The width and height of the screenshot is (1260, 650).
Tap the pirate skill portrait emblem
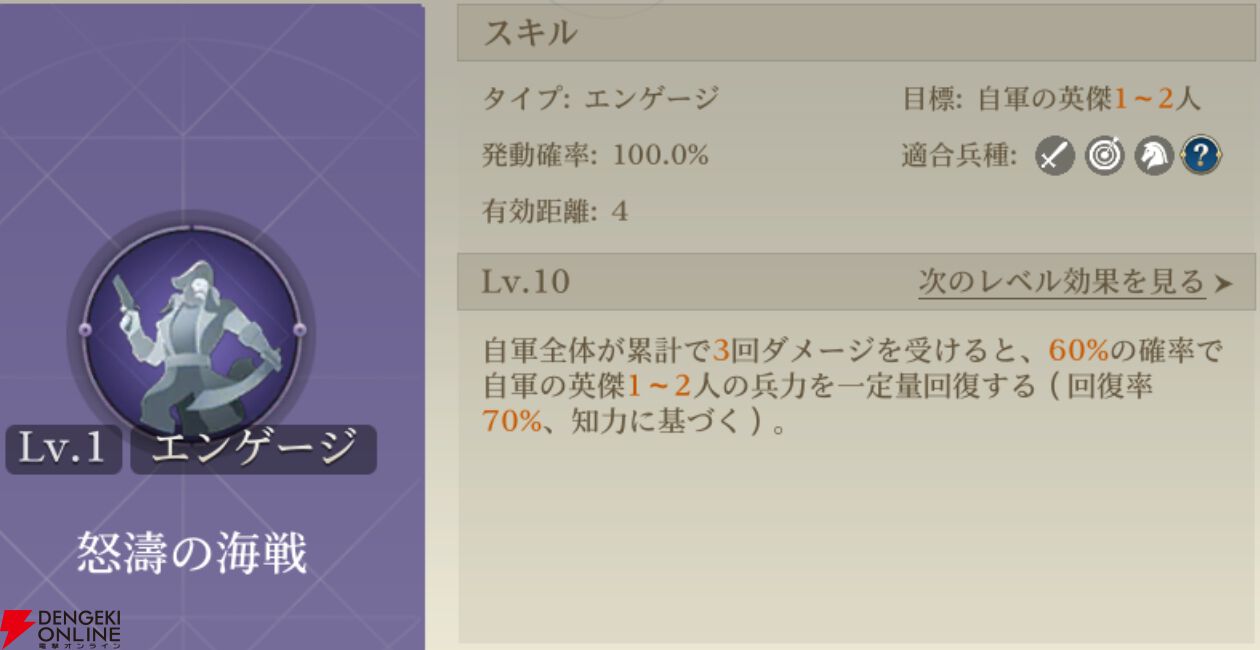click(192, 331)
